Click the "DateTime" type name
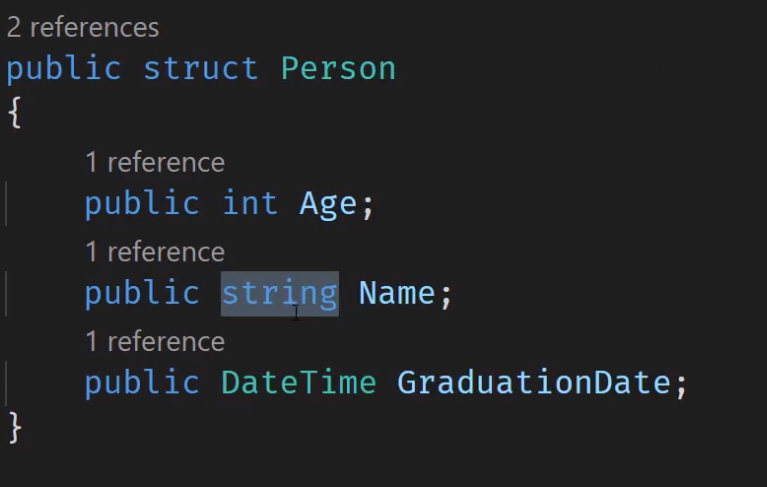 (x=298, y=383)
